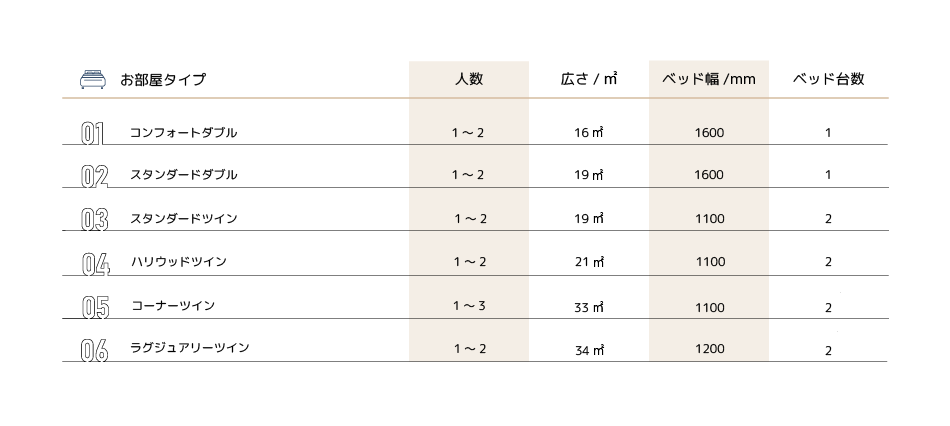Click the 広さ / ㎡ column header
This screenshot has width=950, height=426.
point(588,79)
